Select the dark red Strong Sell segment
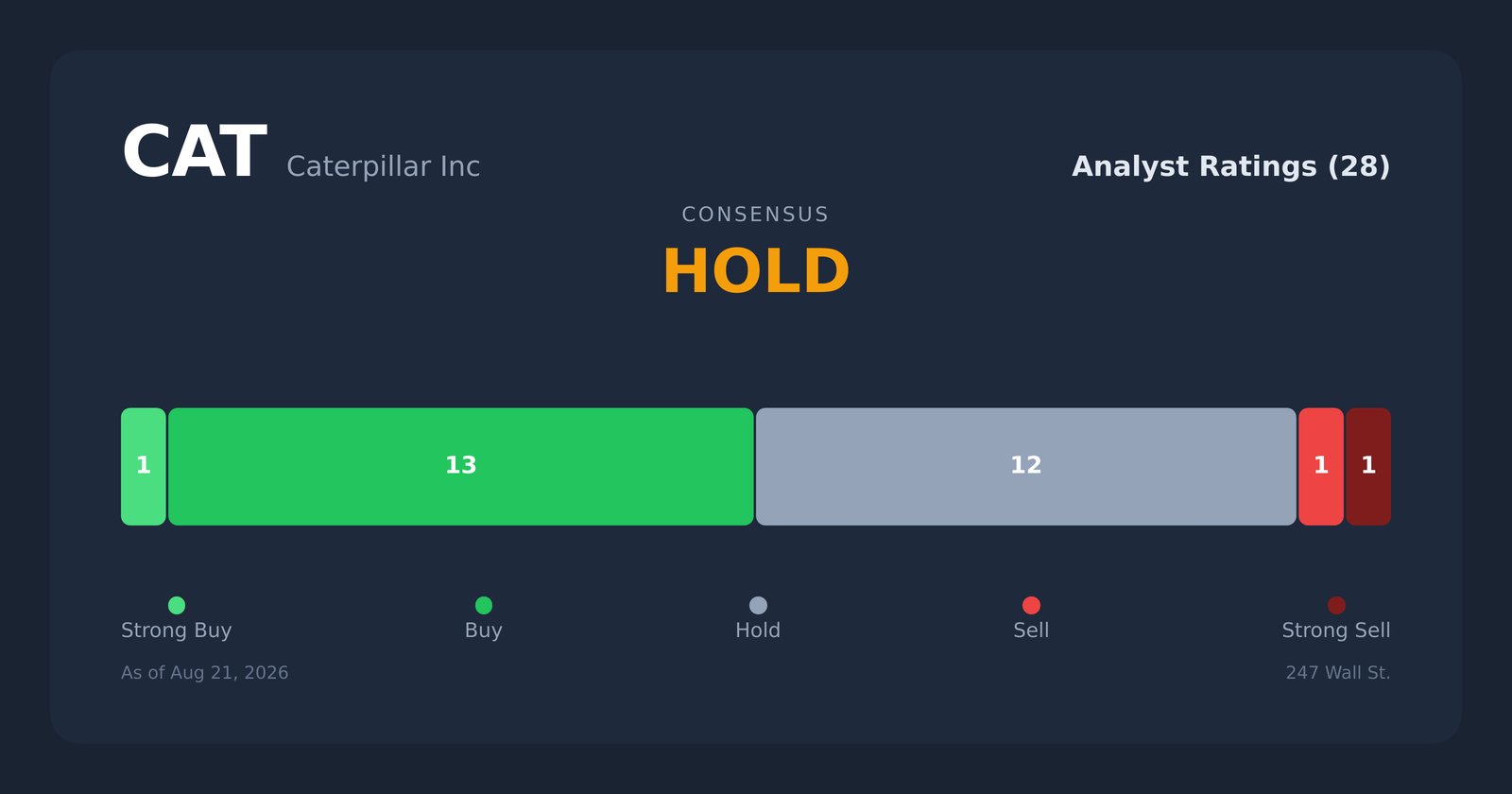This screenshot has width=1512, height=794. [x=1368, y=466]
